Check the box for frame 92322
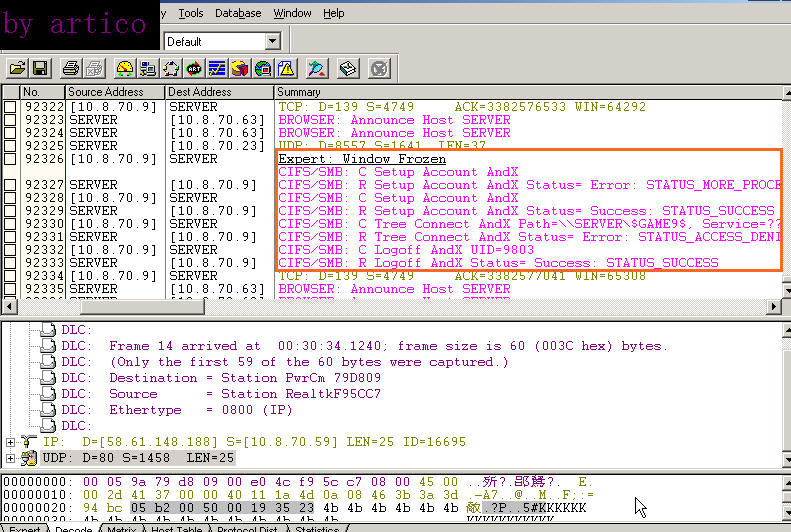 click(x=10, y=107)
